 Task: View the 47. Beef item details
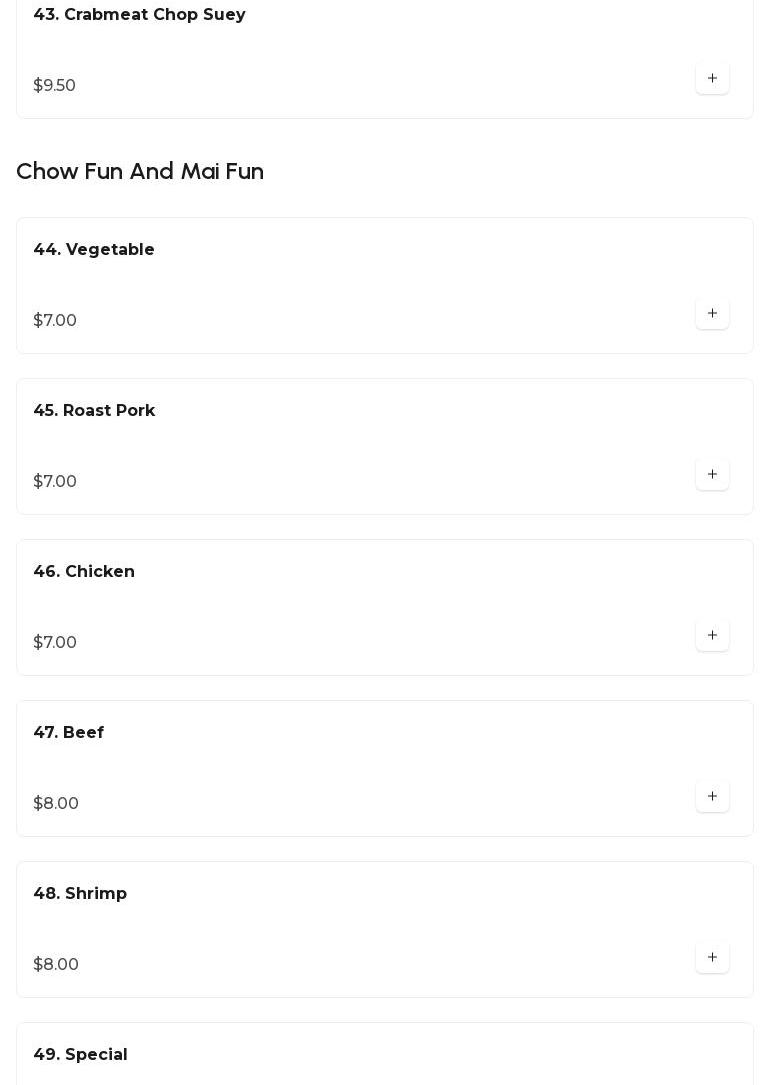pyautogui.click(x=69, y=733)
